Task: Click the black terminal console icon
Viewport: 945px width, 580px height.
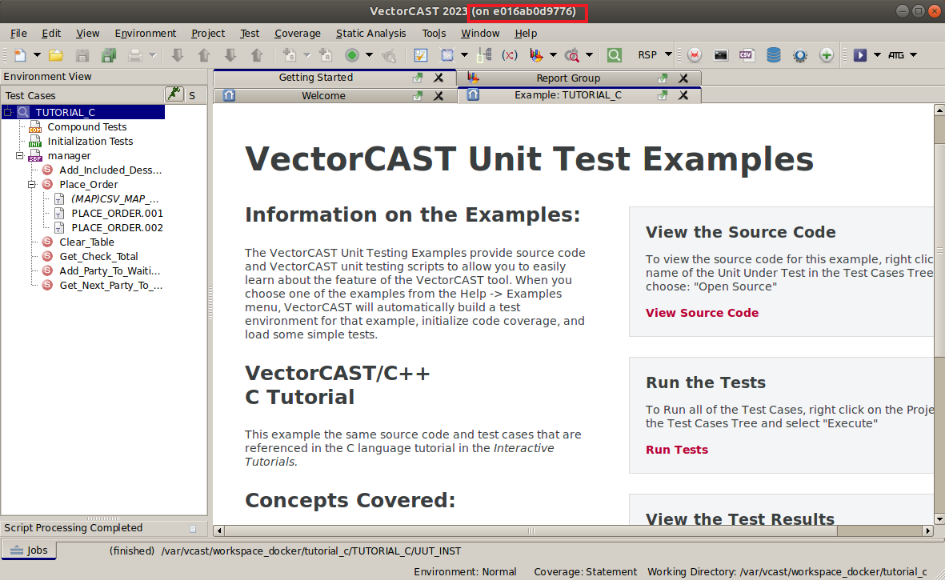Action: click(721, 55)
